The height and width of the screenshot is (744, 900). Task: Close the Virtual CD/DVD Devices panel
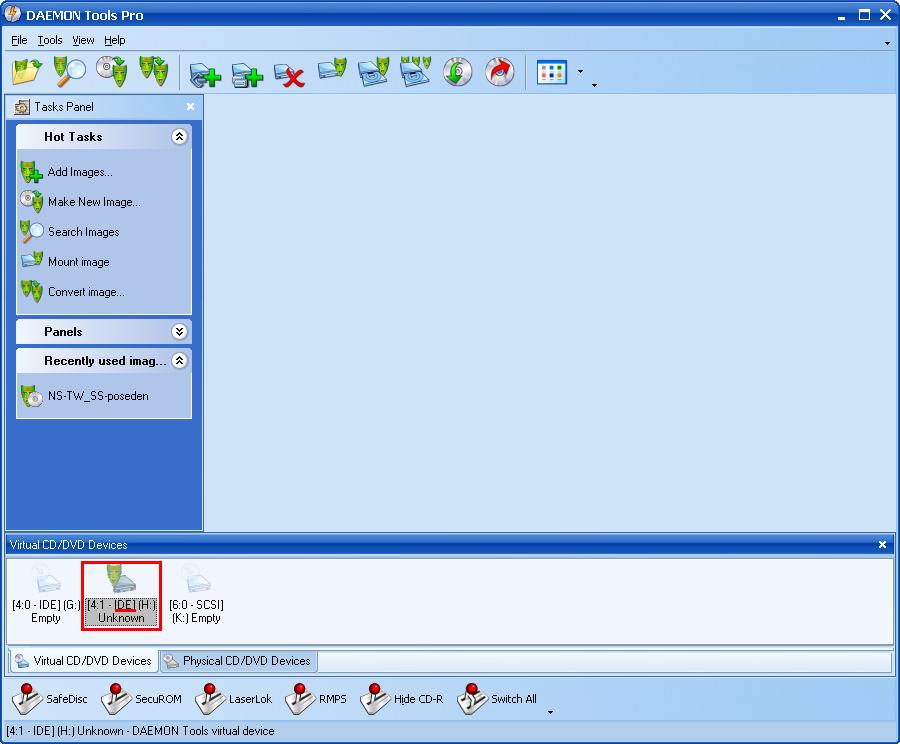click(x=882, y=544)
